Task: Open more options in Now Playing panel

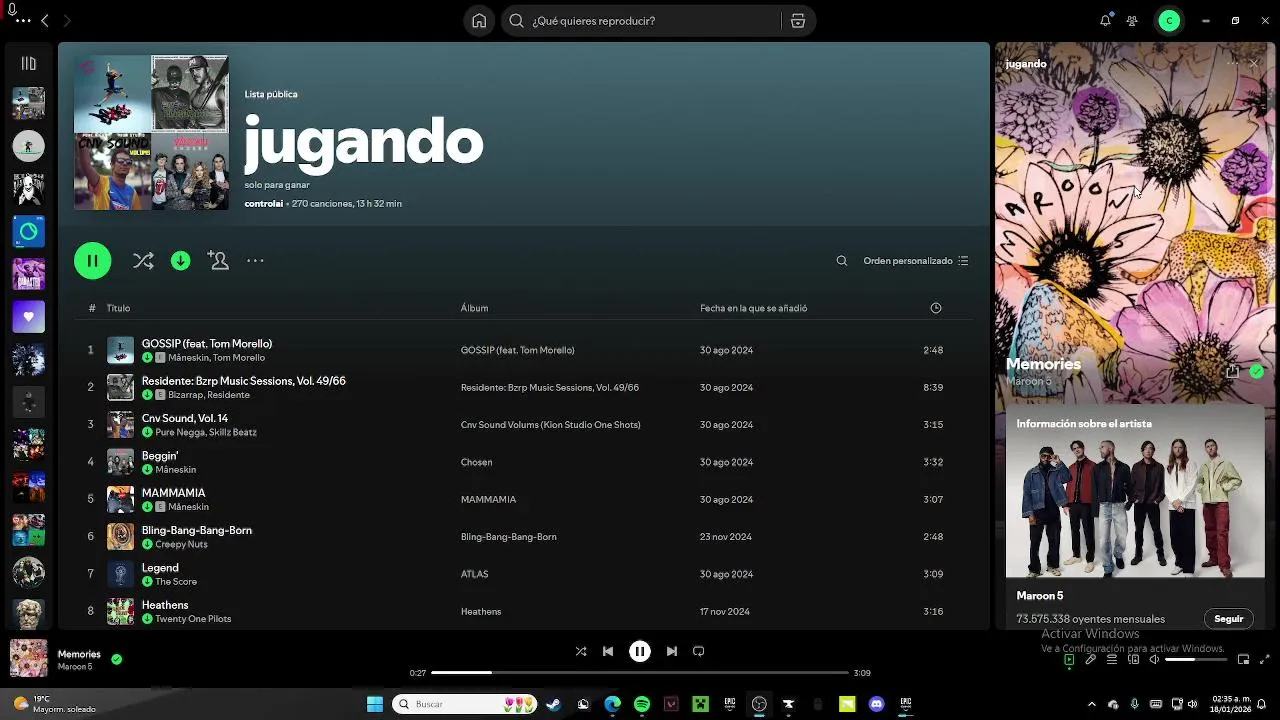Action: click(1232, 63)
